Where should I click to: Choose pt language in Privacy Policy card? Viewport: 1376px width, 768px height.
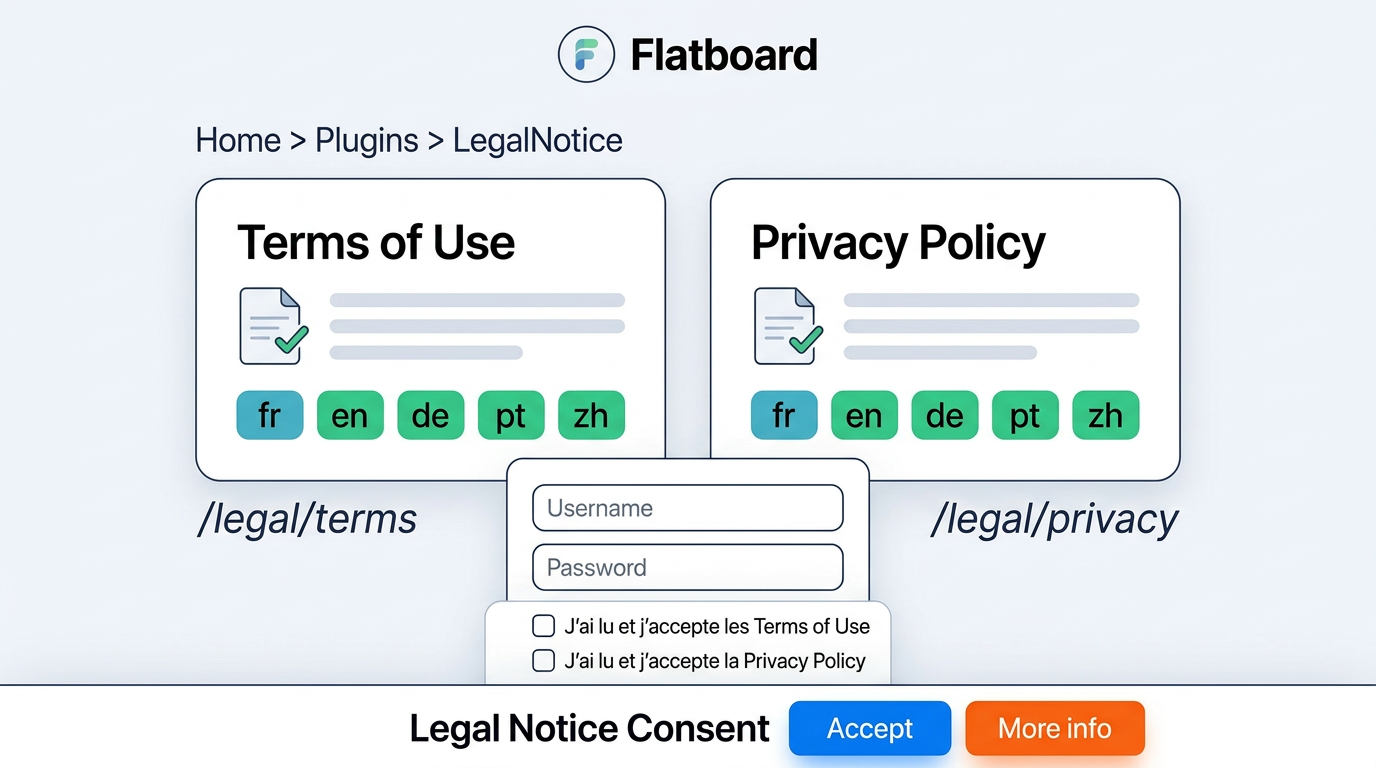click(x=1025, y=415)
